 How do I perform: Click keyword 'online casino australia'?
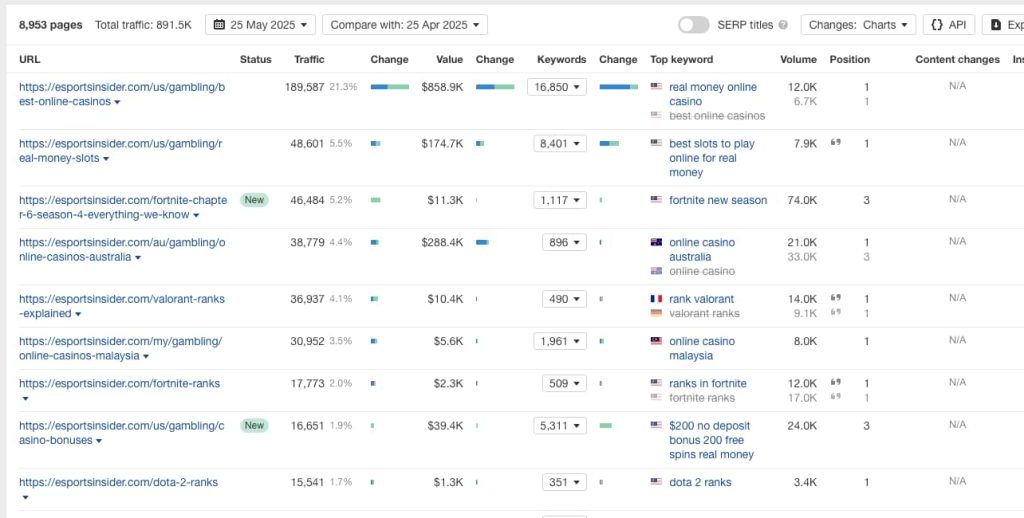coord(701,250)
